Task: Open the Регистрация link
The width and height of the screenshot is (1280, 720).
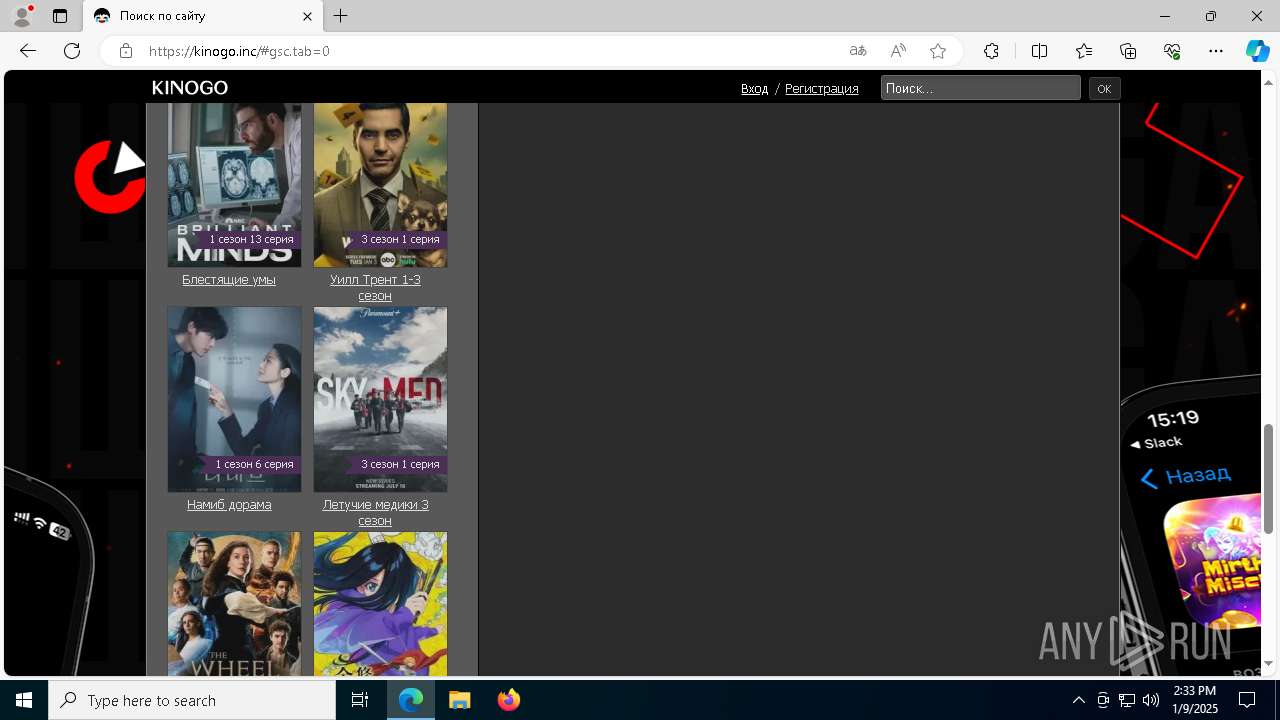Action: click(x=822, y=89)
